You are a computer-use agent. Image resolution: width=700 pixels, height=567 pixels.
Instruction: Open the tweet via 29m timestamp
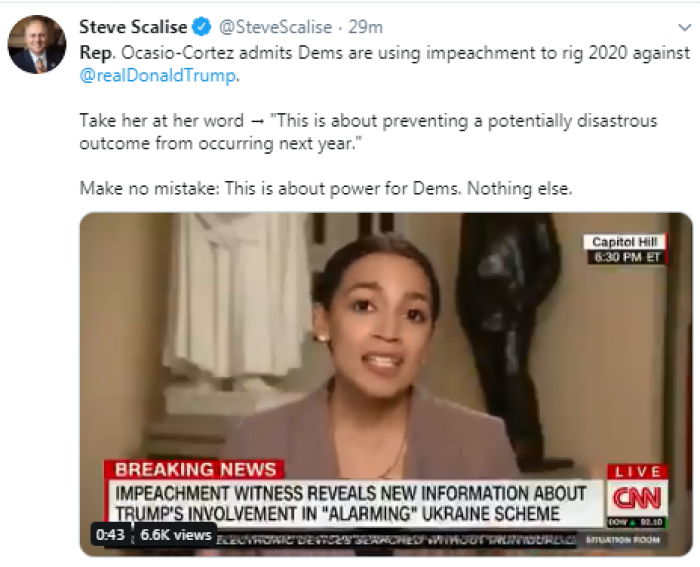[x=365, y=27]
